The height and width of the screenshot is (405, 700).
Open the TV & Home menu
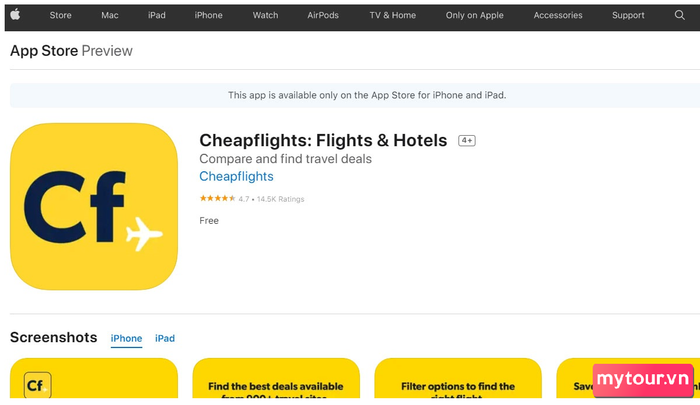tap(392, 15)
